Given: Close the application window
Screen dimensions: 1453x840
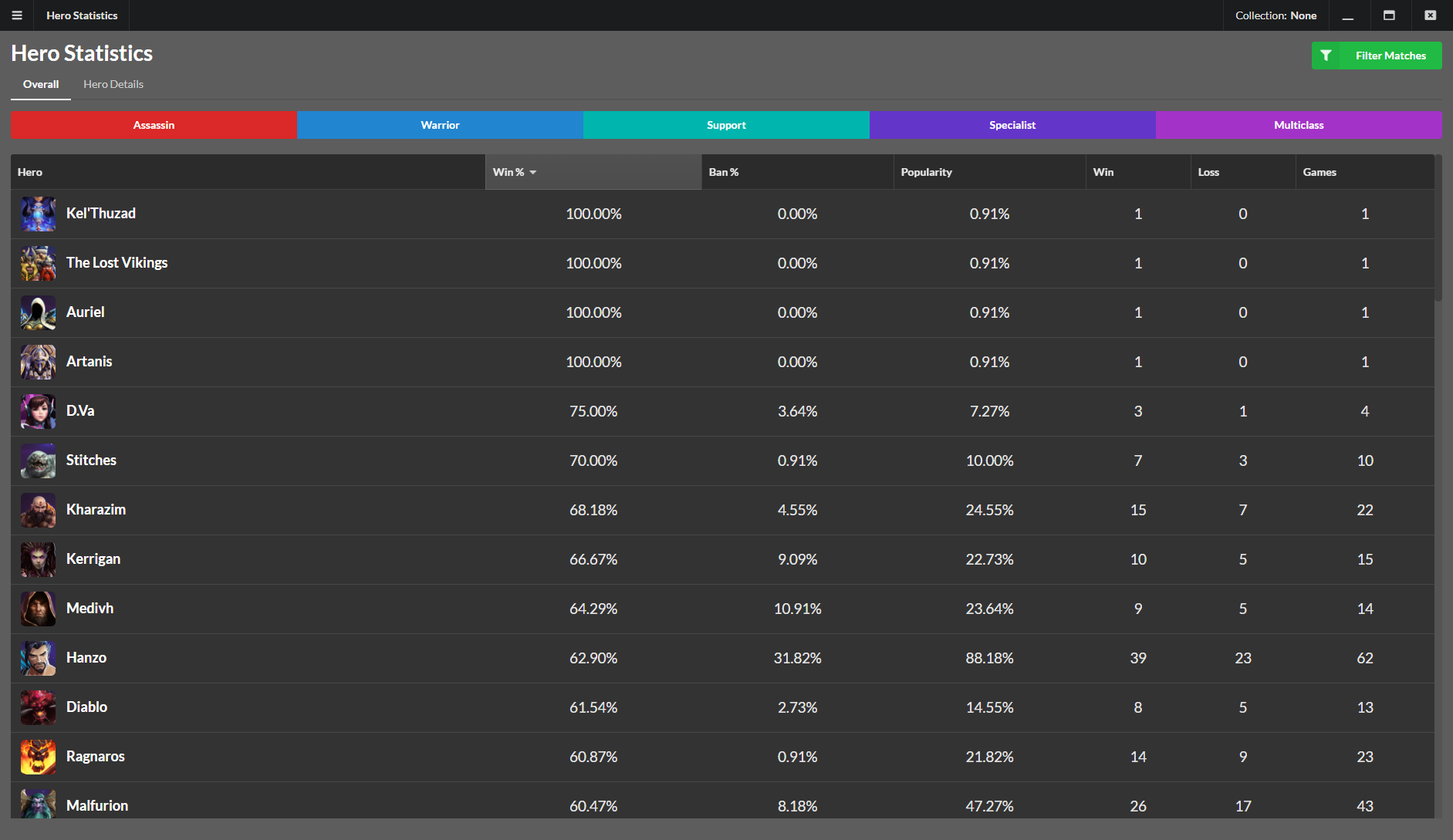Looking at the screenshot, I should [1431, 15].
